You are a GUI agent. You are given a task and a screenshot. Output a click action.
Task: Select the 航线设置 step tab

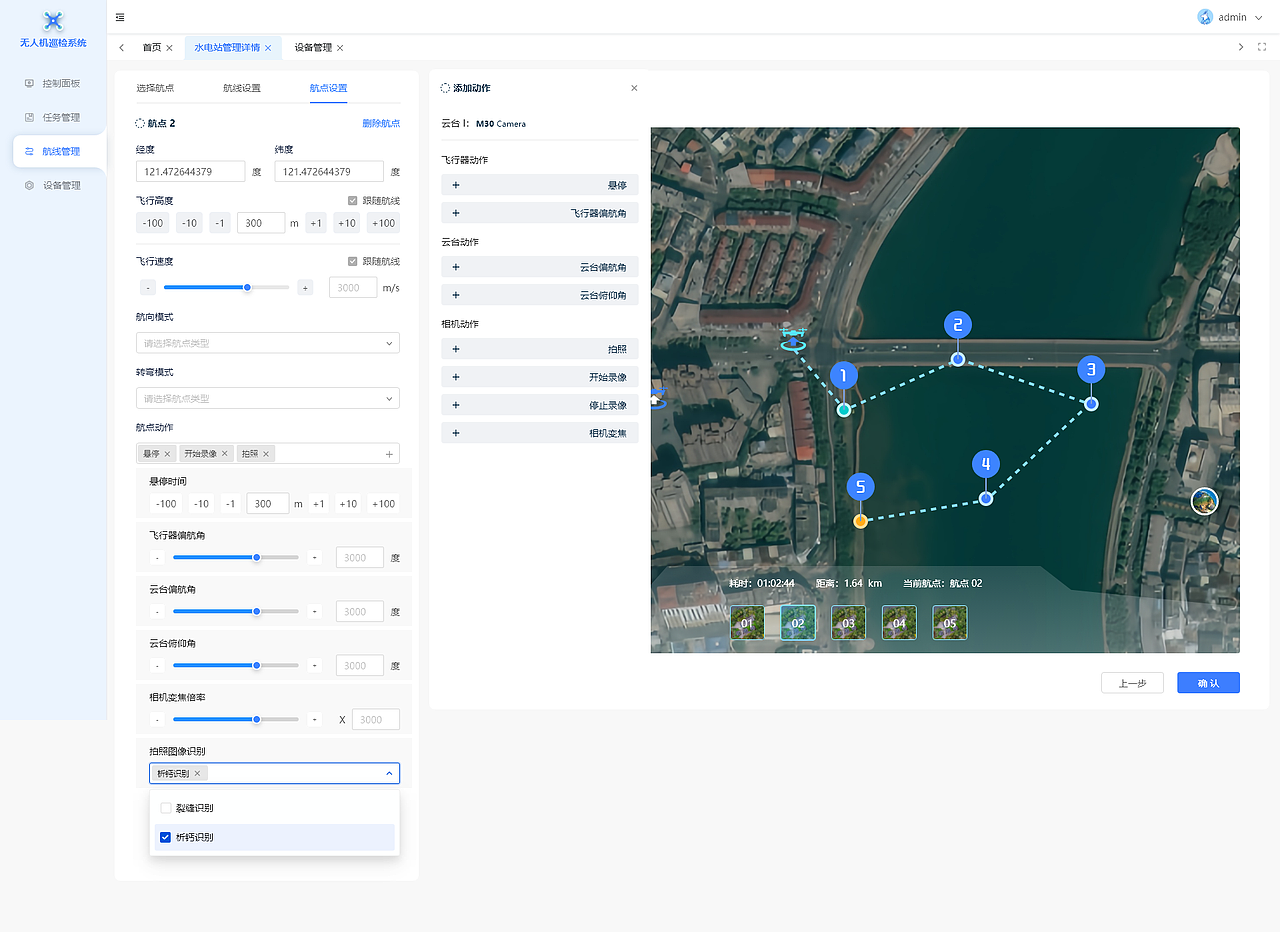point(242,88)
